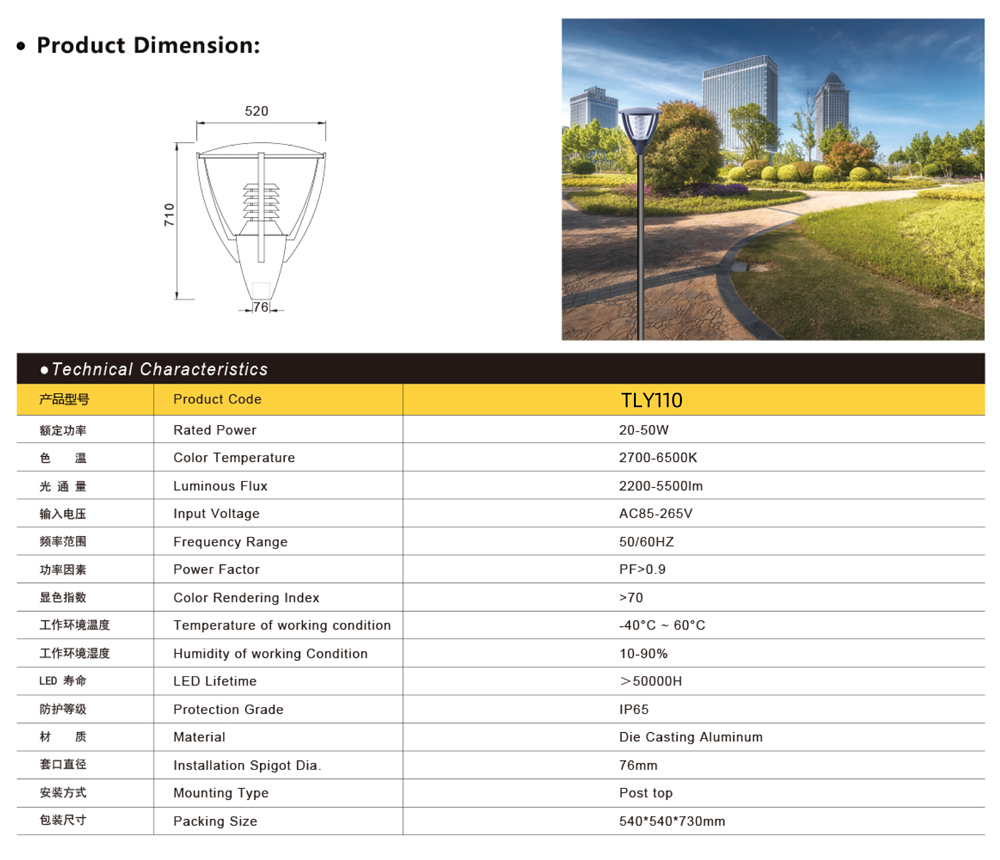Click the Packing Size label
The width and height of the screenshot is (1000, 860).
pyautogui.click(x=216, y=821)
